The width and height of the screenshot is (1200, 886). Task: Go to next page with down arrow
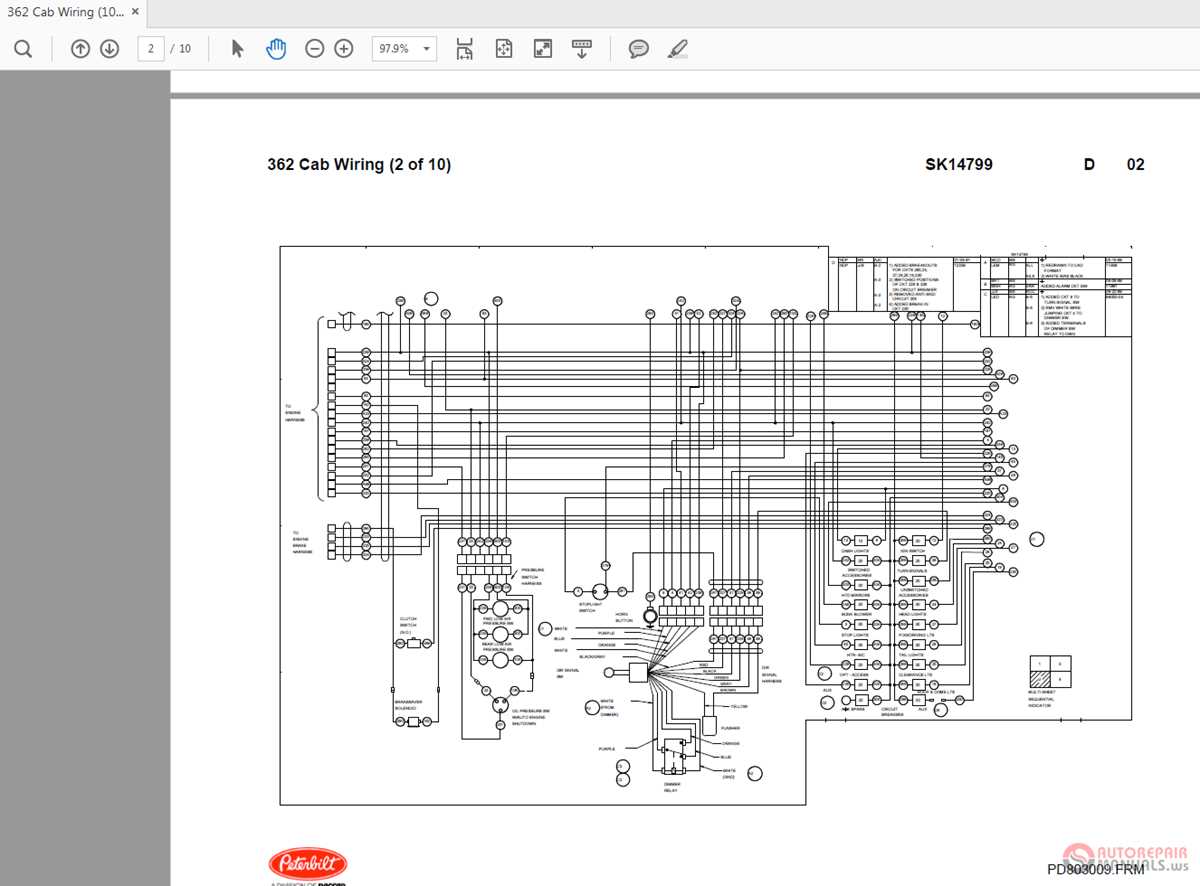(x=109, y=48)
